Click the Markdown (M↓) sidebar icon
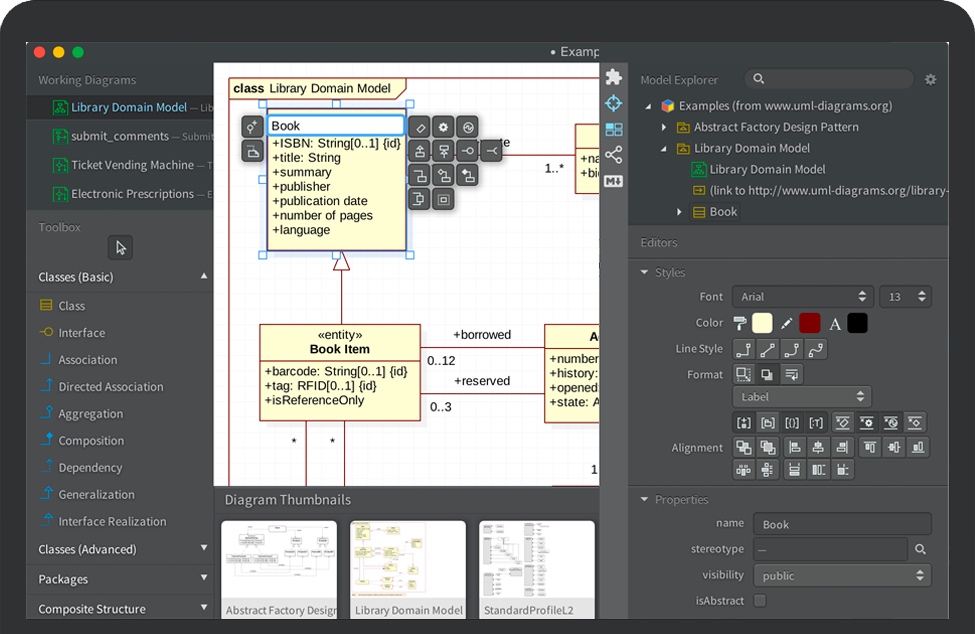975x634 pixels. 613,181
